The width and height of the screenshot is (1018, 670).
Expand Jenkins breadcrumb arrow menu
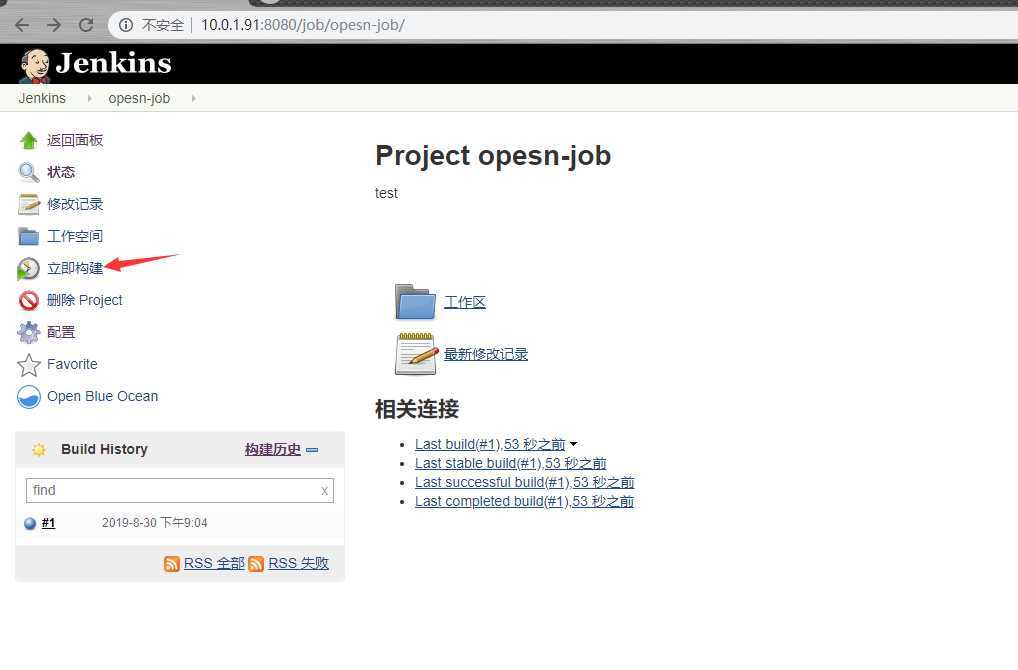coord(89,99)
